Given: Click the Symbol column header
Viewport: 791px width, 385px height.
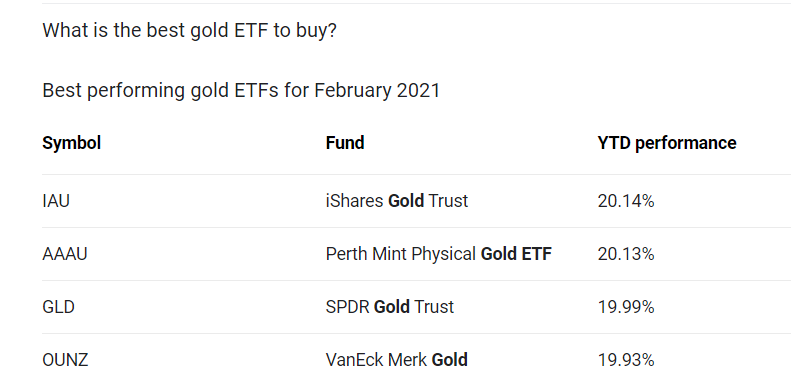Looking at the screenshot, I should coord(72,143).
